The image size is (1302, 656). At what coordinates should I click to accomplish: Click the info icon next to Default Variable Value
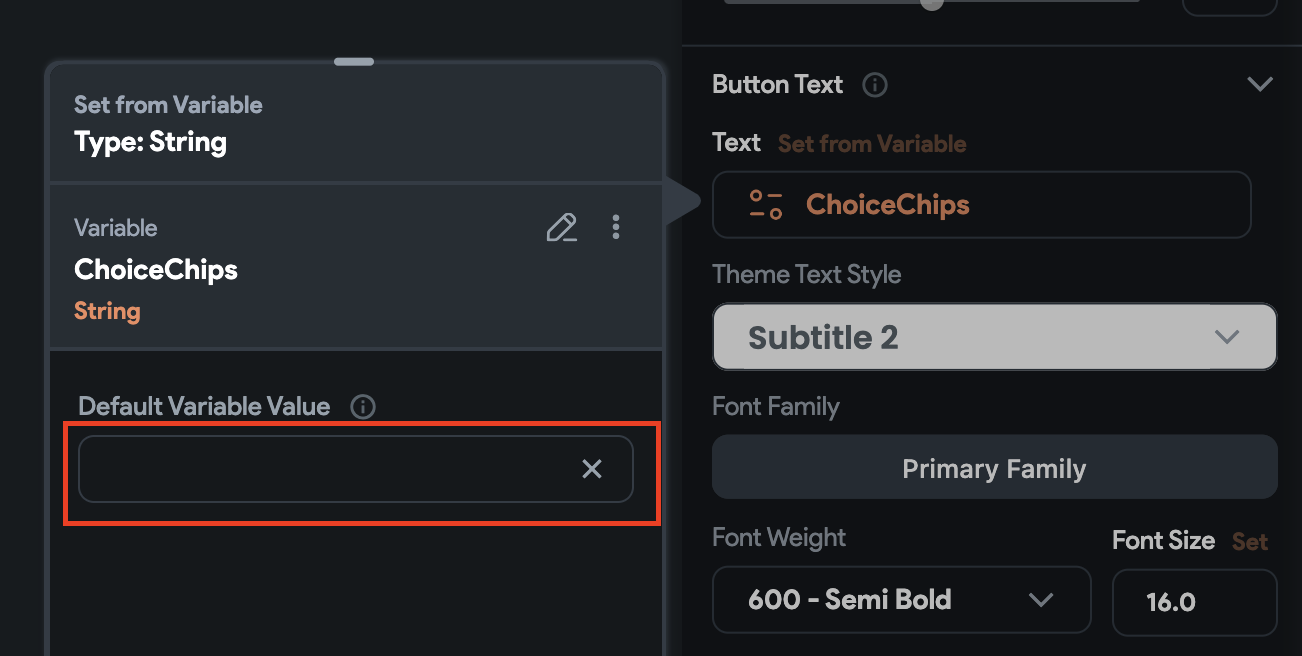pos(362,406)
